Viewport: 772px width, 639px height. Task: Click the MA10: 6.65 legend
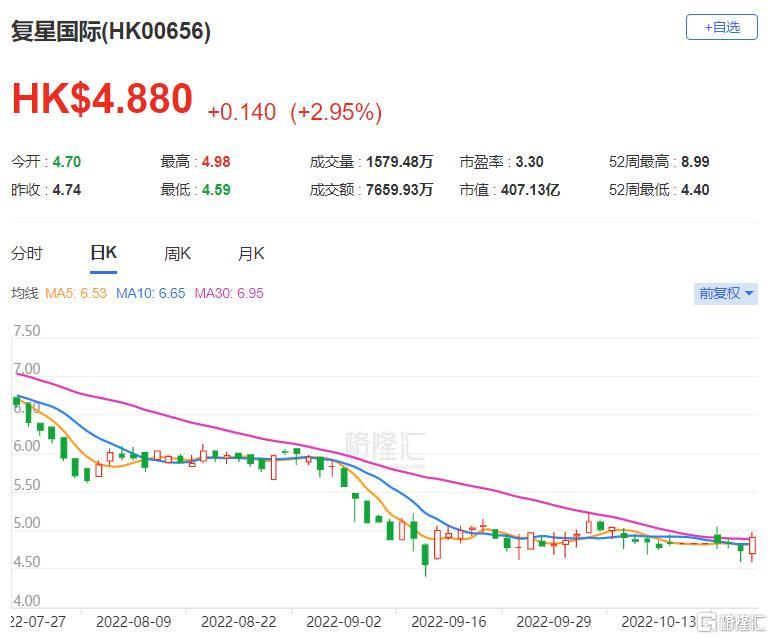click(x=151, y=293)
